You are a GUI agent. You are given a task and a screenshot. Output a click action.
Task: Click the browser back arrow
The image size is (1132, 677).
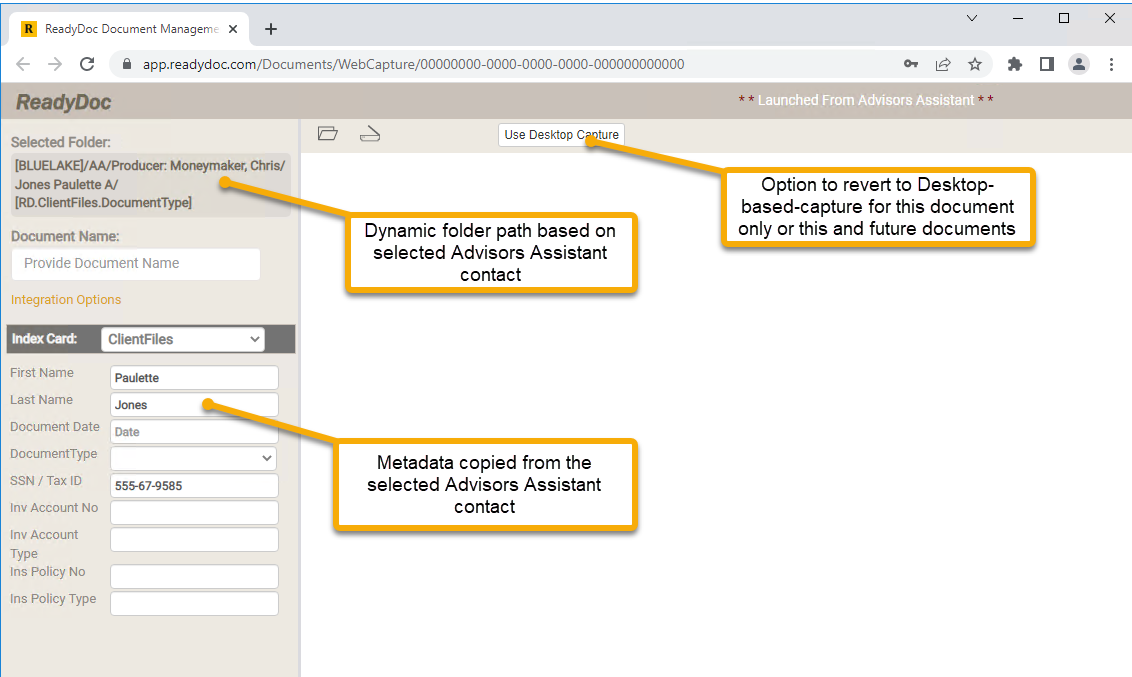coord(23,64)
